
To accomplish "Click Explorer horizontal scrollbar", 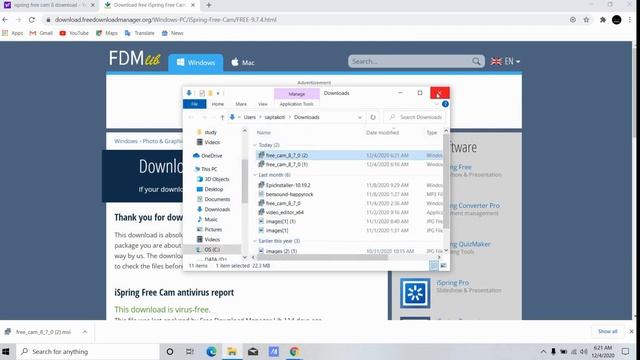I will coord(322,258).
